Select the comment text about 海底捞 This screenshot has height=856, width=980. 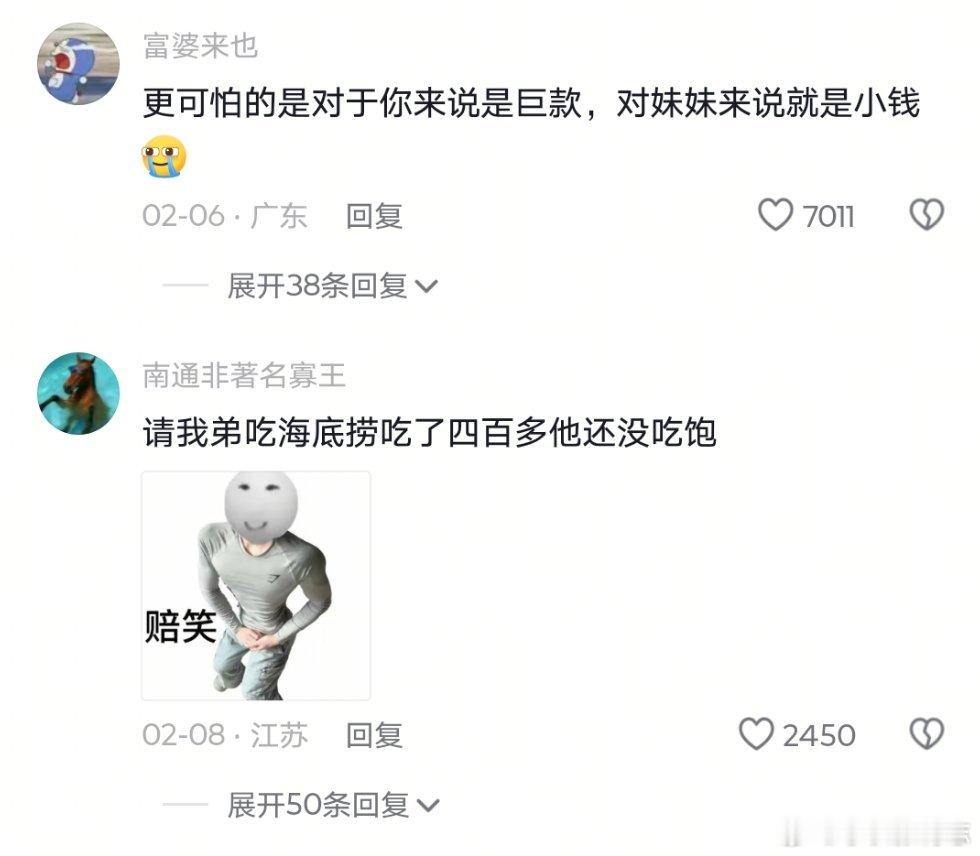(x=429, y=432)
